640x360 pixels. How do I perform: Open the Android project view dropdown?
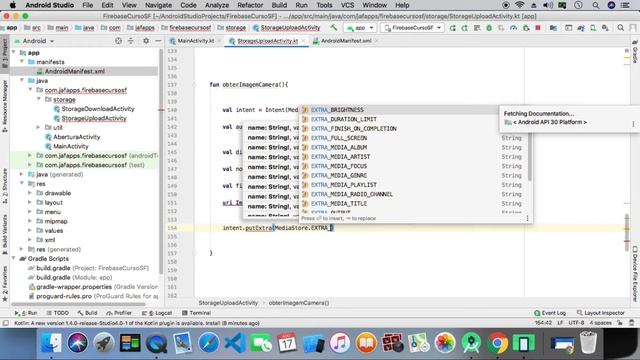pyautogui.click(x=34, y=41)
